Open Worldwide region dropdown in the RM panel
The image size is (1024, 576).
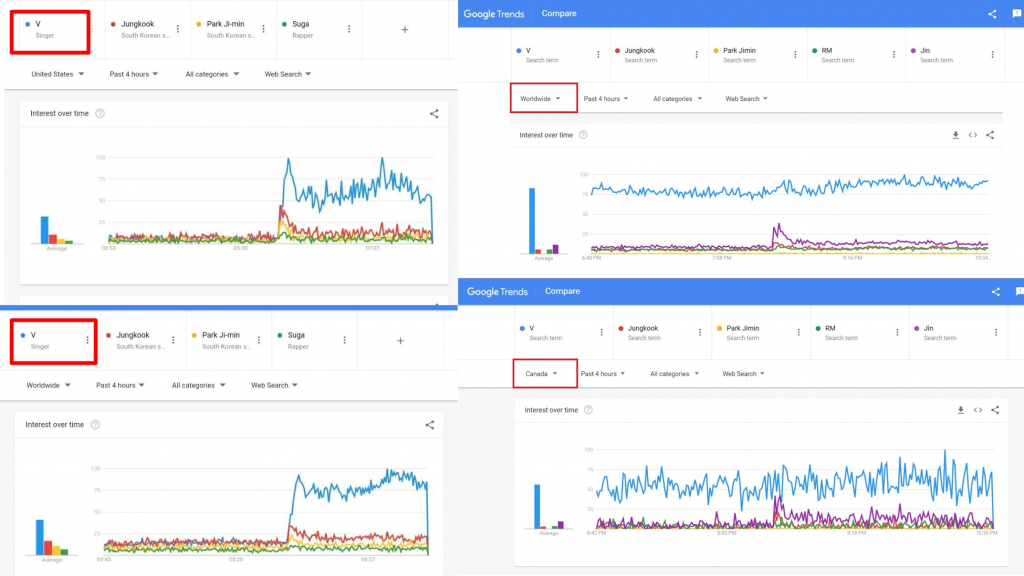point(540,99)
